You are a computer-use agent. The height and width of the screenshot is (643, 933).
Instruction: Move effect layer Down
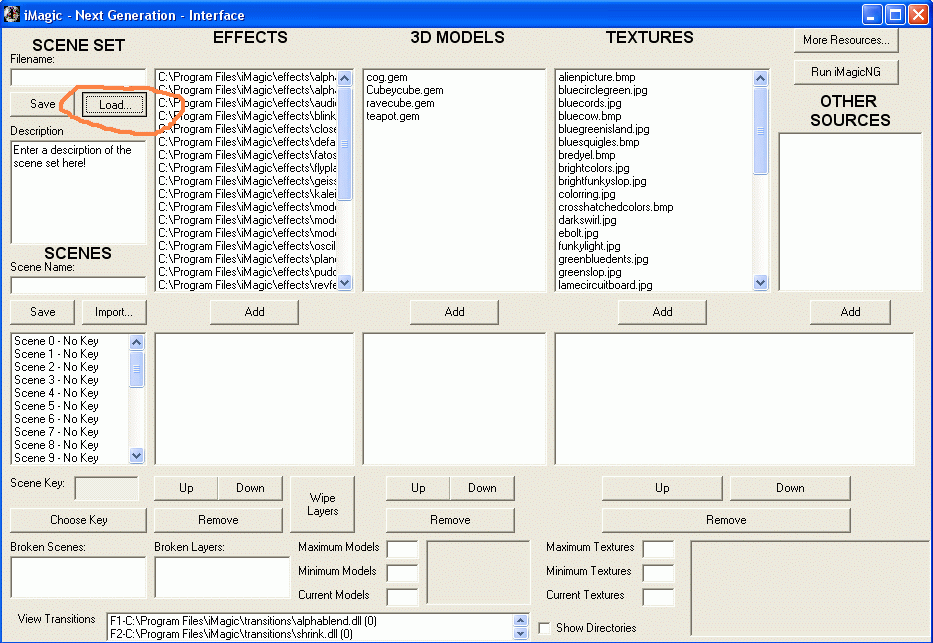point(251,488)
